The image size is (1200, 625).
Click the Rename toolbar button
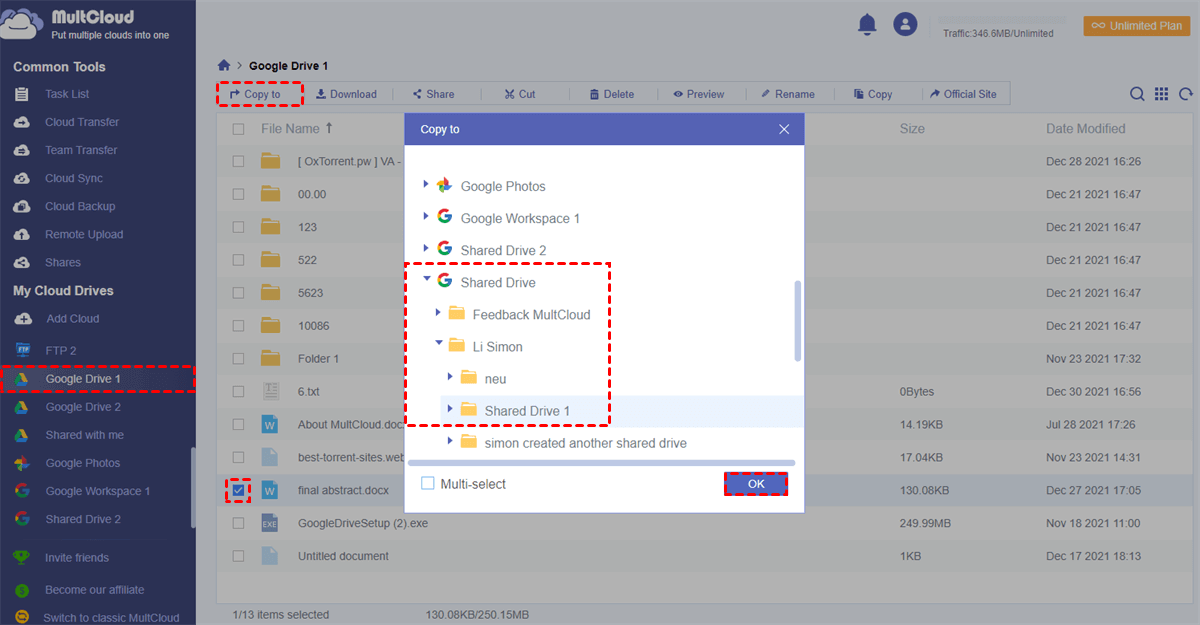point(787,94)
